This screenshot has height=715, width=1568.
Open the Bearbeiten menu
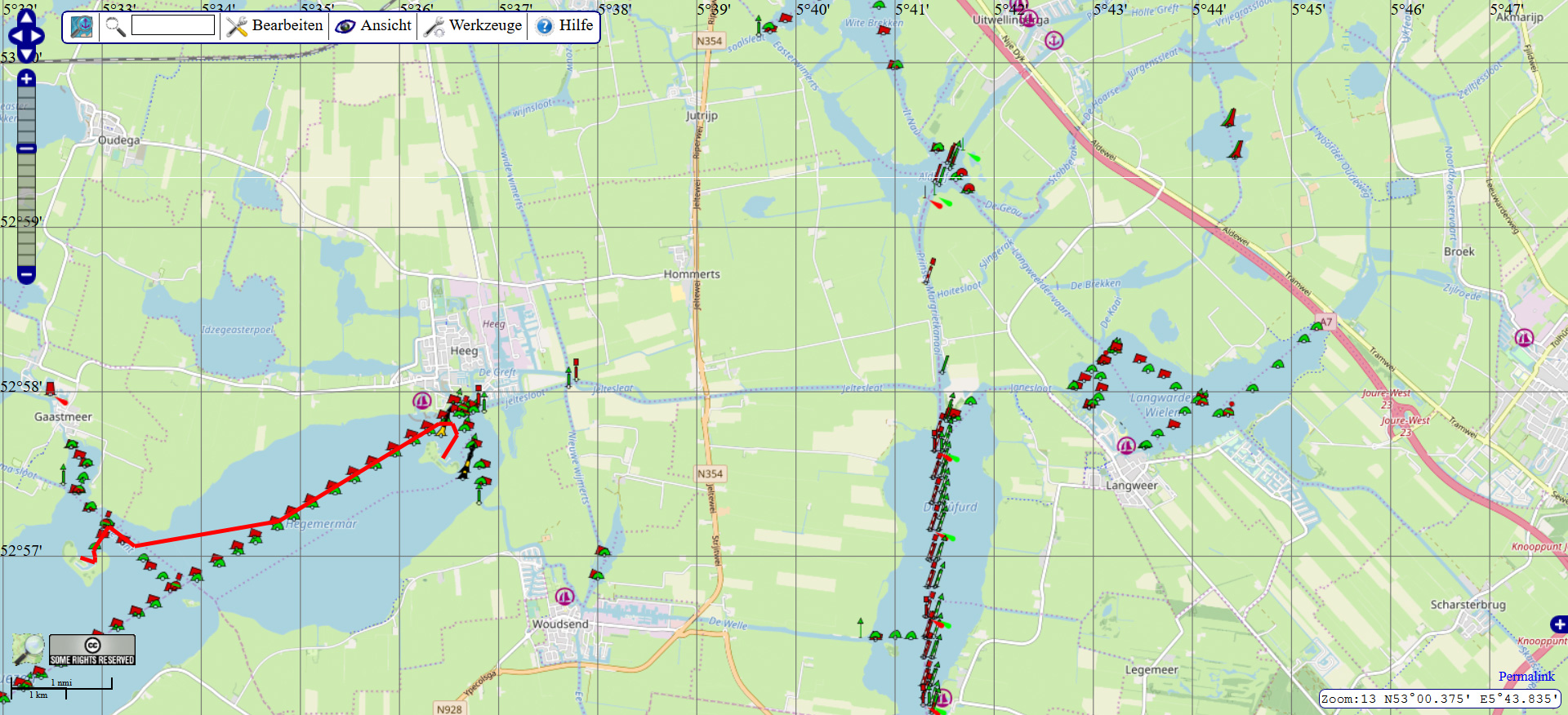point(275,26)
